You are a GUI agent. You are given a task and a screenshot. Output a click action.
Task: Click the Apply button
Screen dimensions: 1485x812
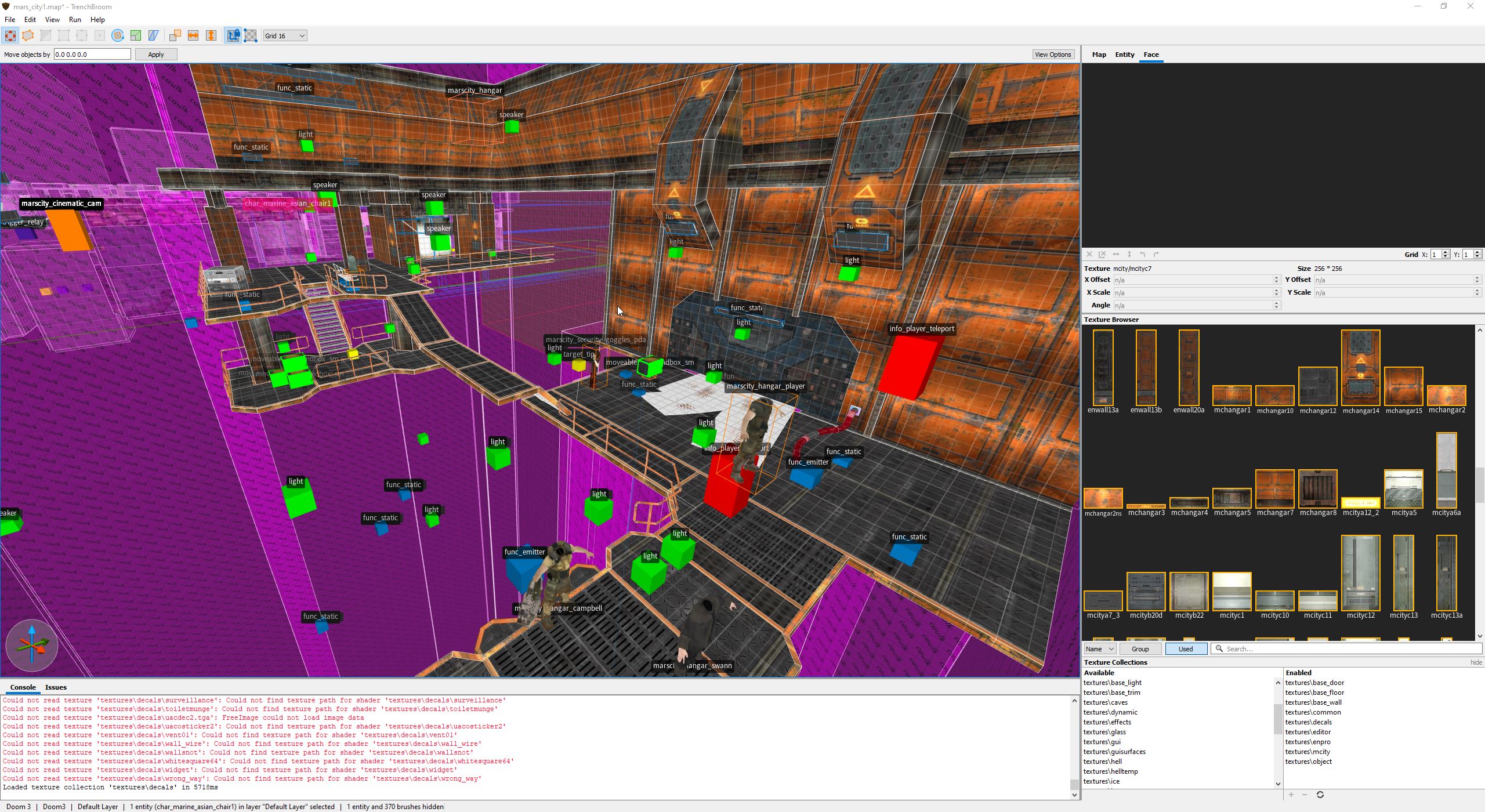pos(155,55)
